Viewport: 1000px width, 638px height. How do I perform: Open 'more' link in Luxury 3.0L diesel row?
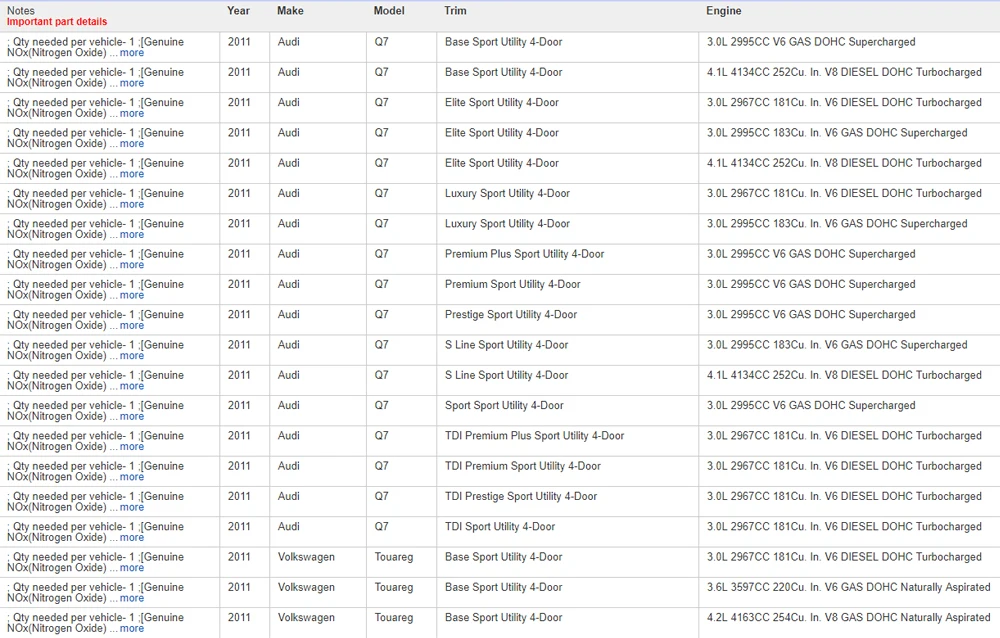point(131,204)
